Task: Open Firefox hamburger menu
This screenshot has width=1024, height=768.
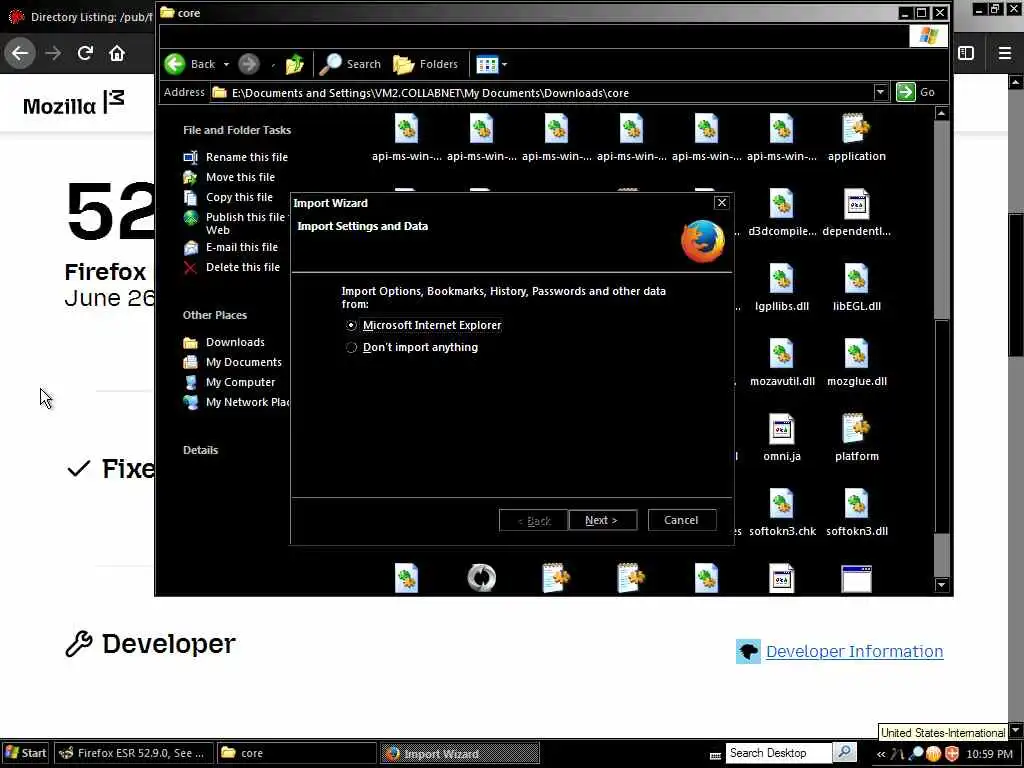Action: click(1004, 53)
